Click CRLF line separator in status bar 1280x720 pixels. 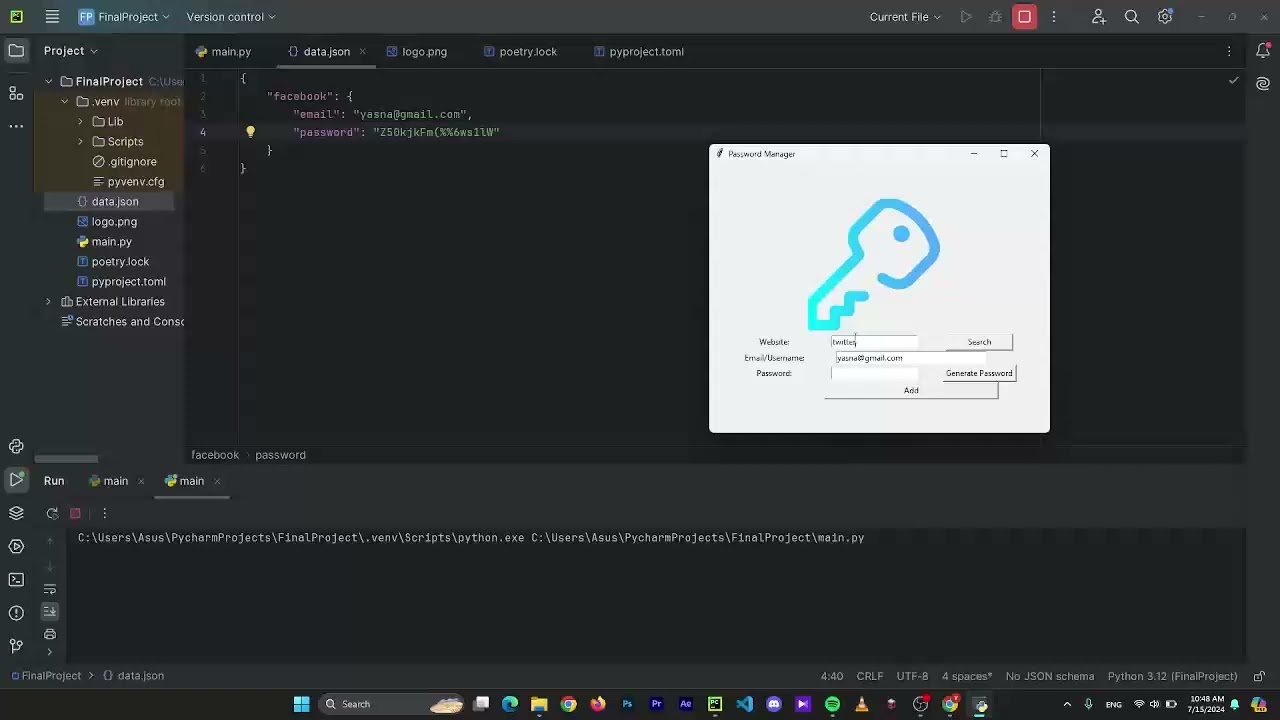coord(870,676)
